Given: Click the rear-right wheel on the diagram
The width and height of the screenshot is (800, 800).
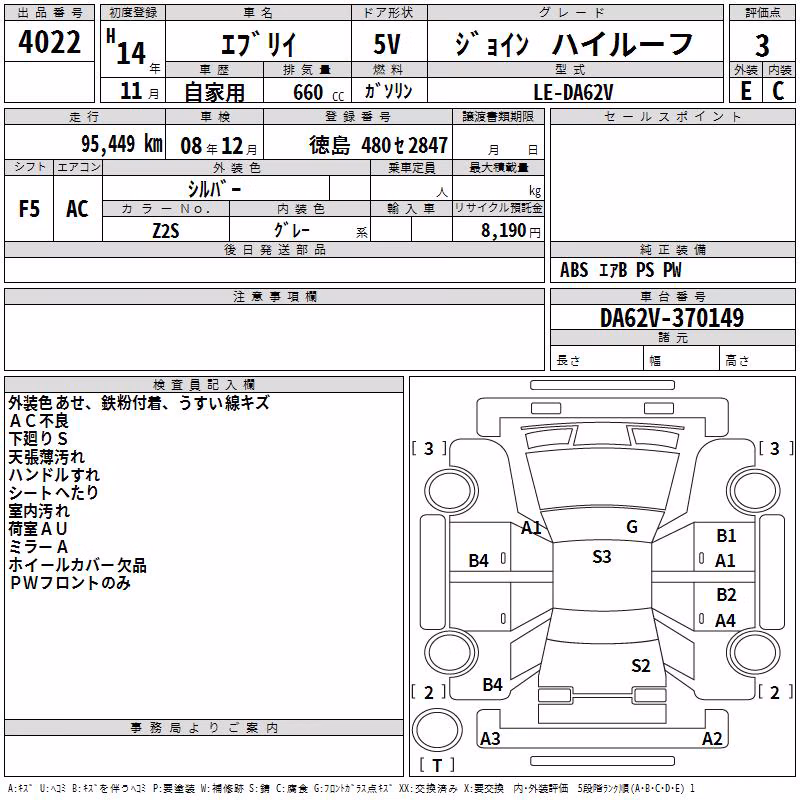Looking at the screenshot, I should coord(753,653).
